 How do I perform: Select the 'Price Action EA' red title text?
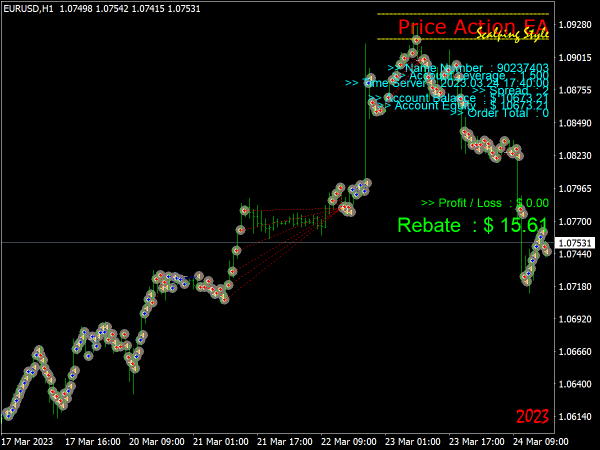[473, 27]
